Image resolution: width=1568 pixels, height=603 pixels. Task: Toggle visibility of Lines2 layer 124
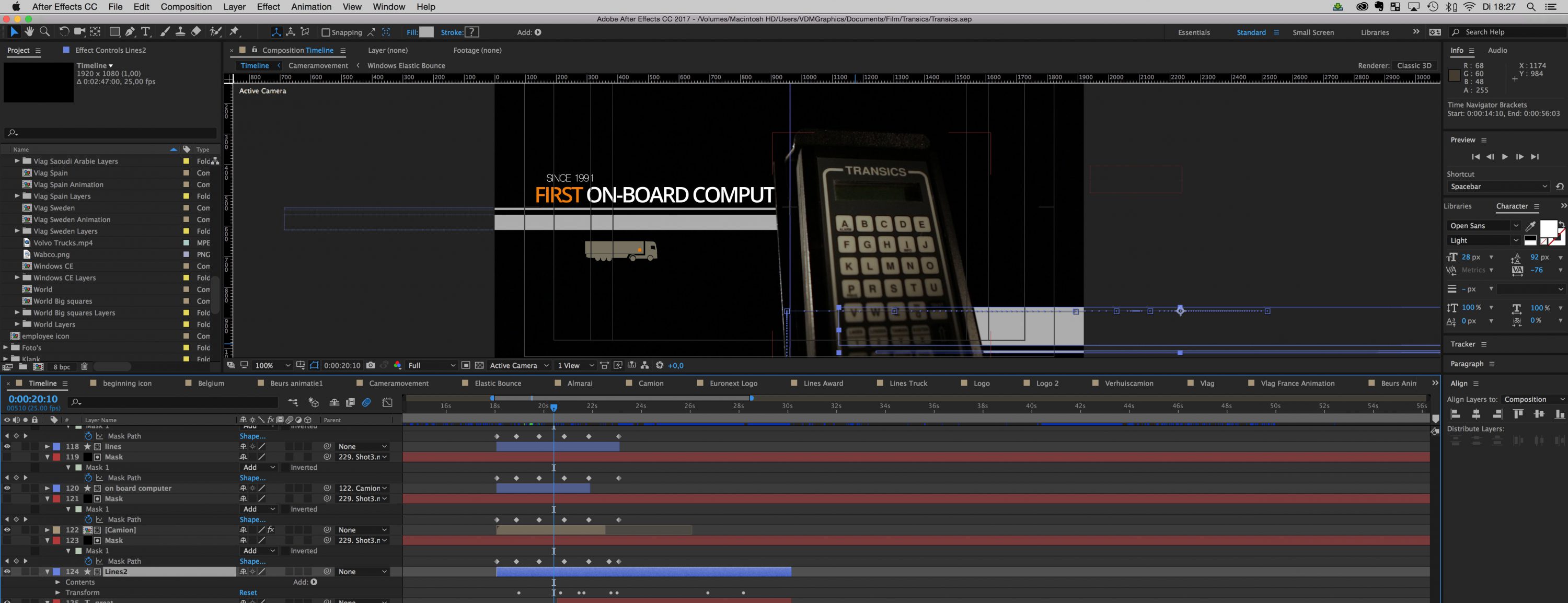(7, 571)
